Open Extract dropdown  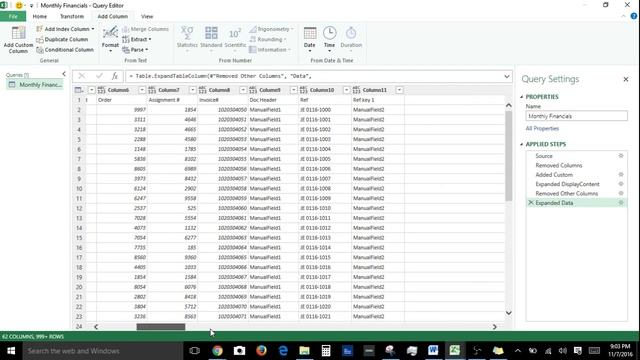tap(137, 40)
